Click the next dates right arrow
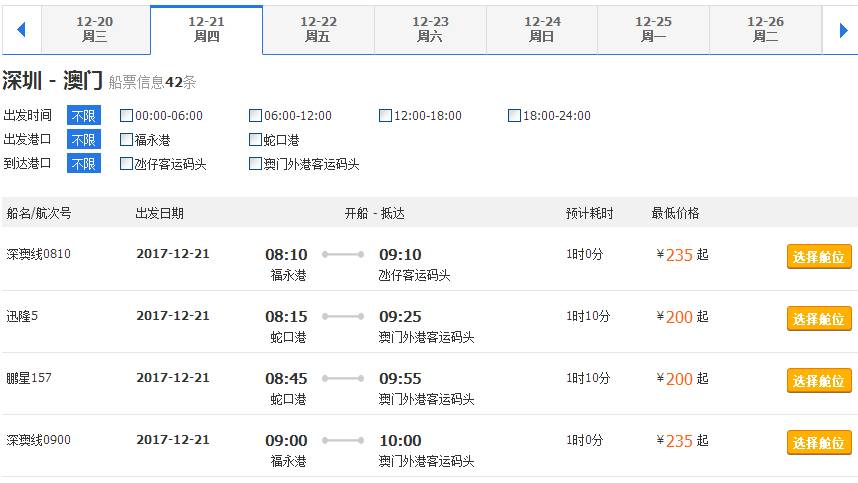 (x=843, y=30)
